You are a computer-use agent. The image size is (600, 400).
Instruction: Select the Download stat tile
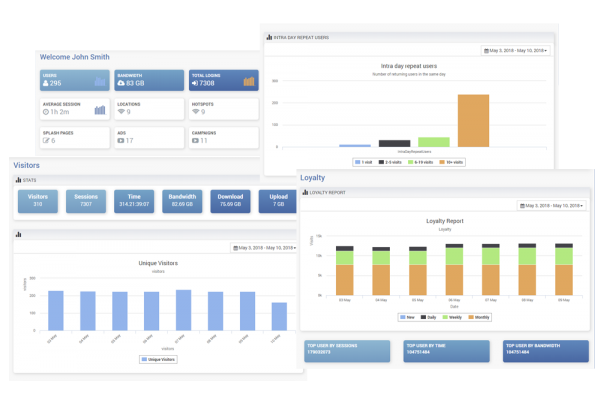pos(232,201)
